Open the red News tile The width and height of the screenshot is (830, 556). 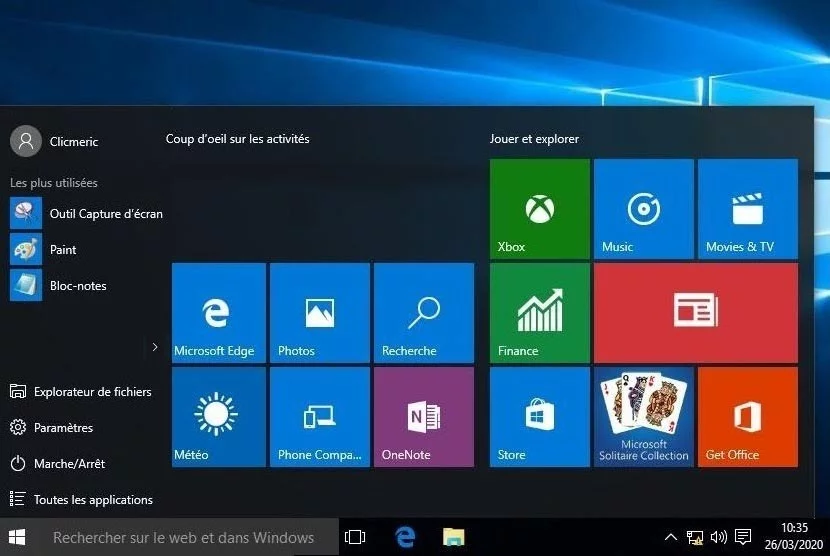696,313
